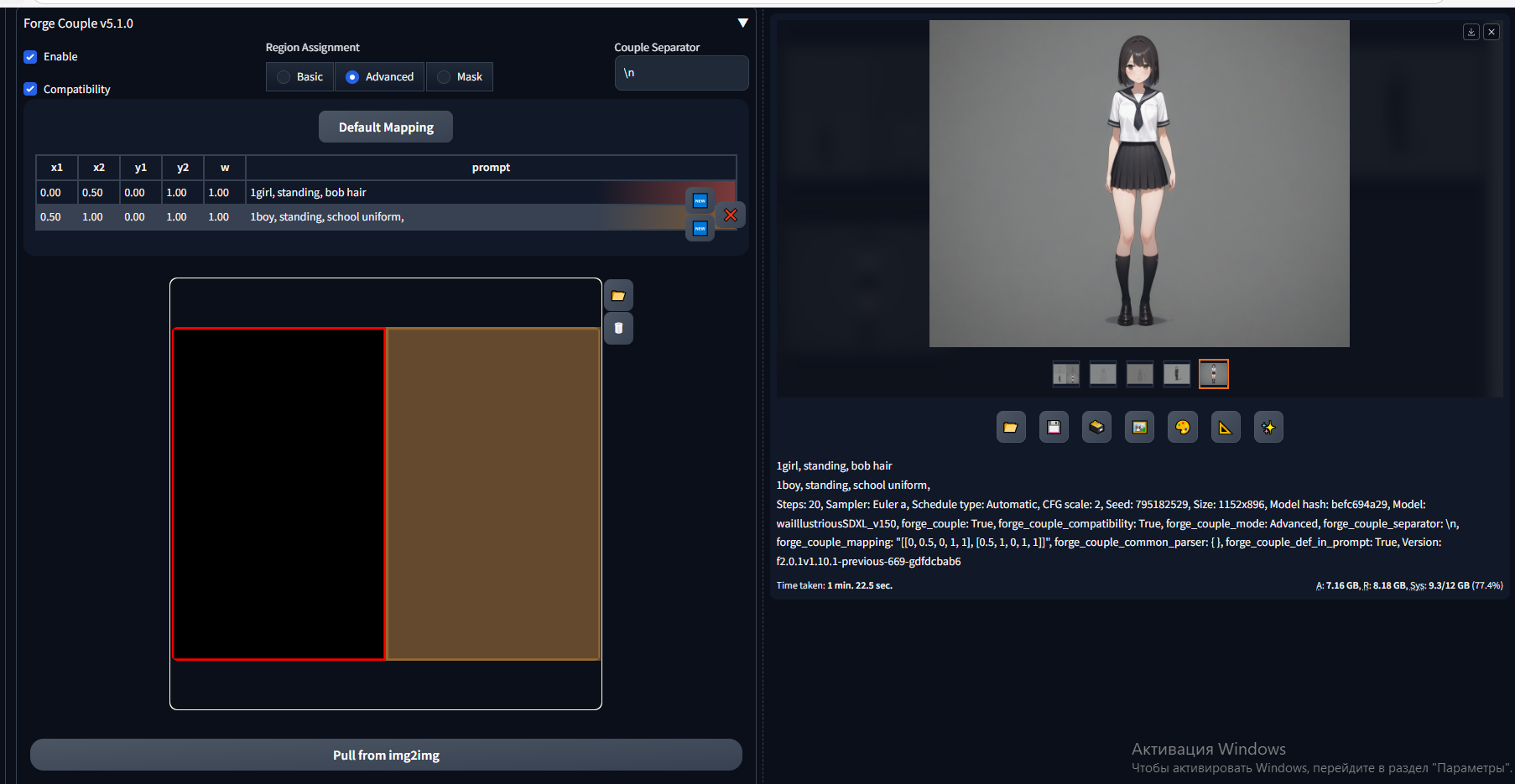
Task: Click the sparkles upscale icon
Action: point(1268,428)
